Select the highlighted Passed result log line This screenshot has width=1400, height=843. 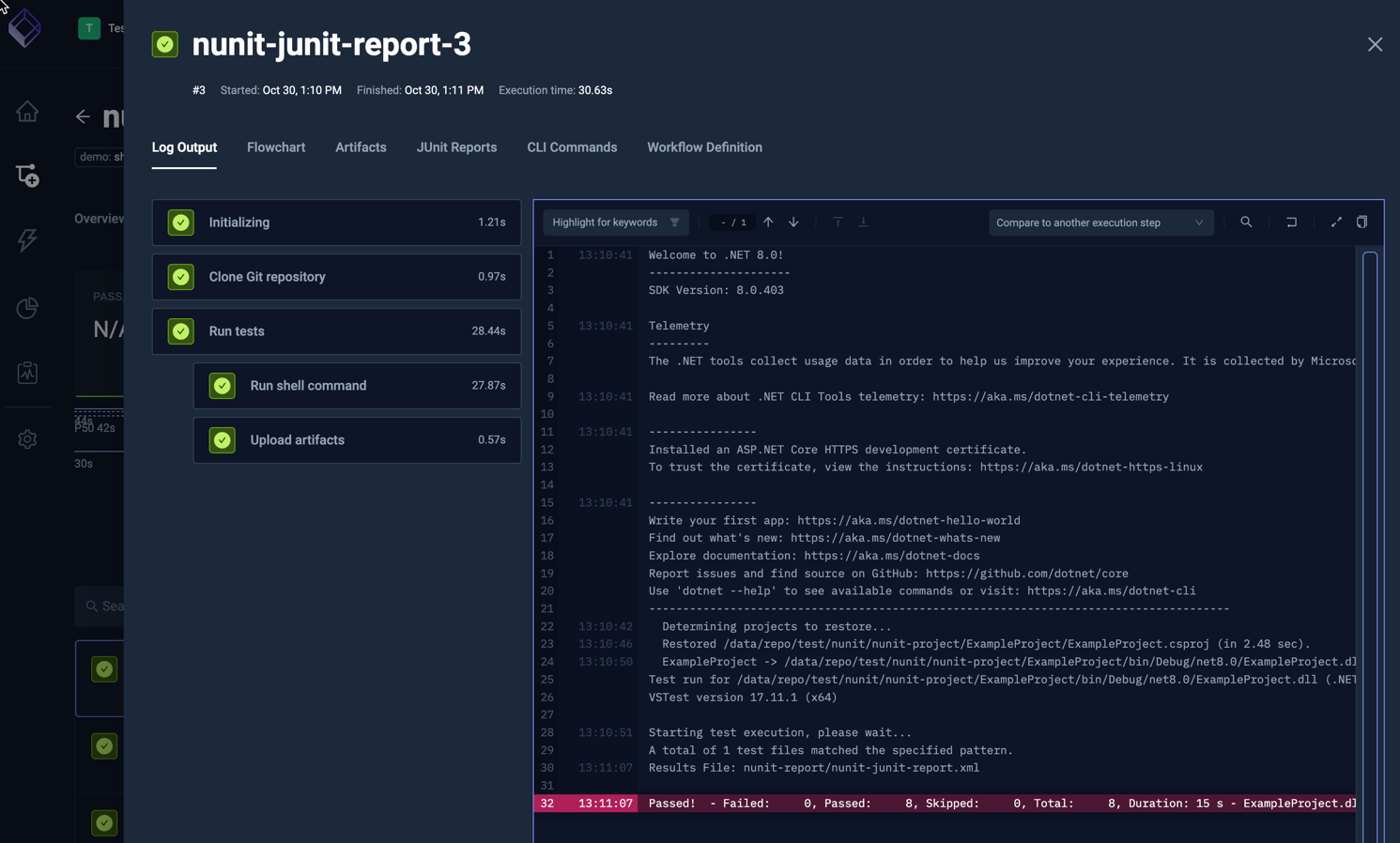coord(939,804)
